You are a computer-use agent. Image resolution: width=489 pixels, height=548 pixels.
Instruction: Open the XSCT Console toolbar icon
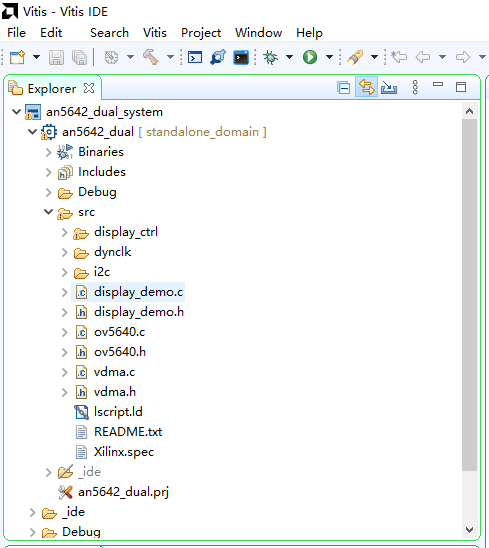[x=195, y=57]
